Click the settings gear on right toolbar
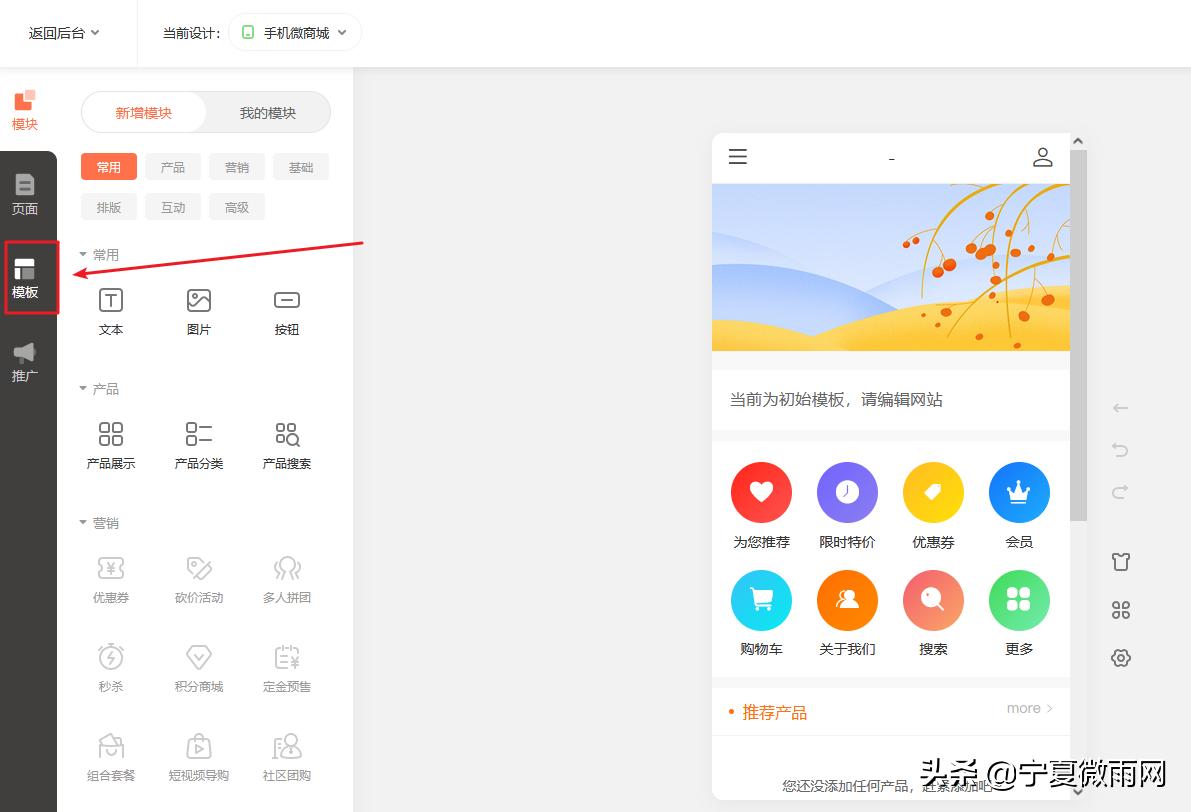Screen dimensions: 1191x812 click(1120, 657)
